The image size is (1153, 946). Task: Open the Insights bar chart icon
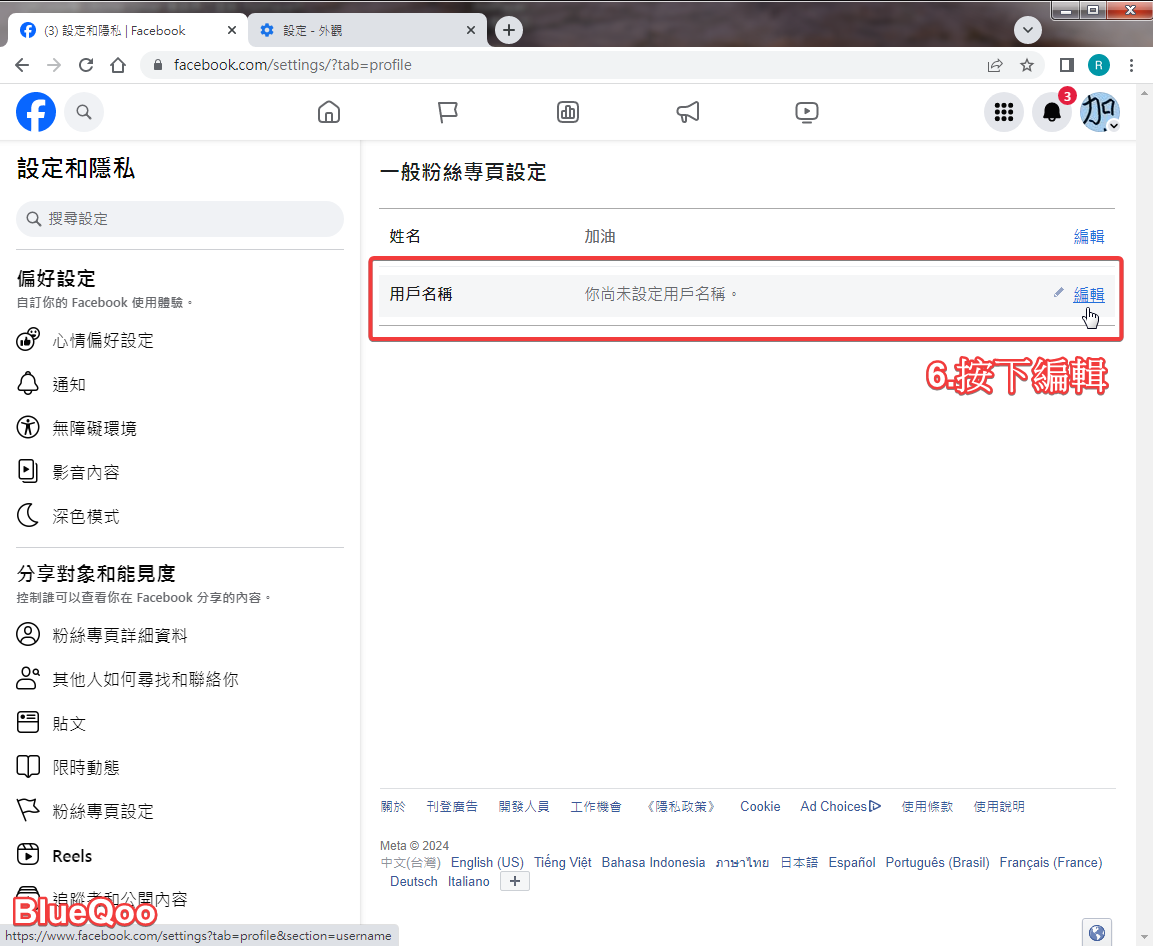pos(568,112)
